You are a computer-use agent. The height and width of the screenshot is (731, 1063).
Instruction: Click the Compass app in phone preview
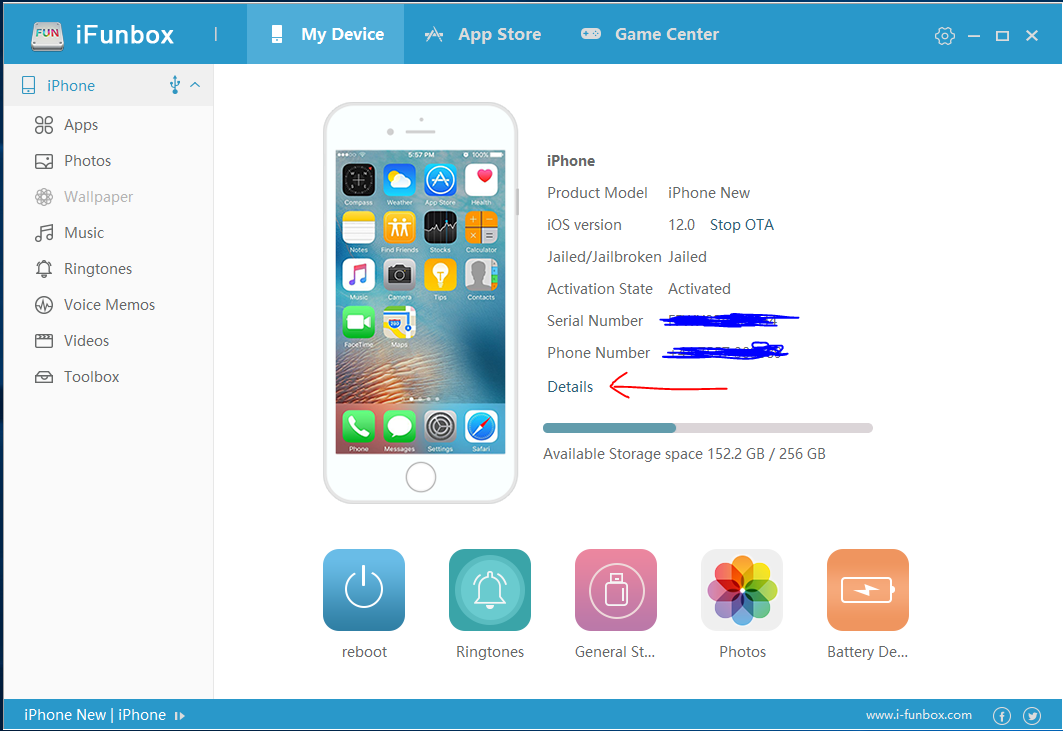359,181
